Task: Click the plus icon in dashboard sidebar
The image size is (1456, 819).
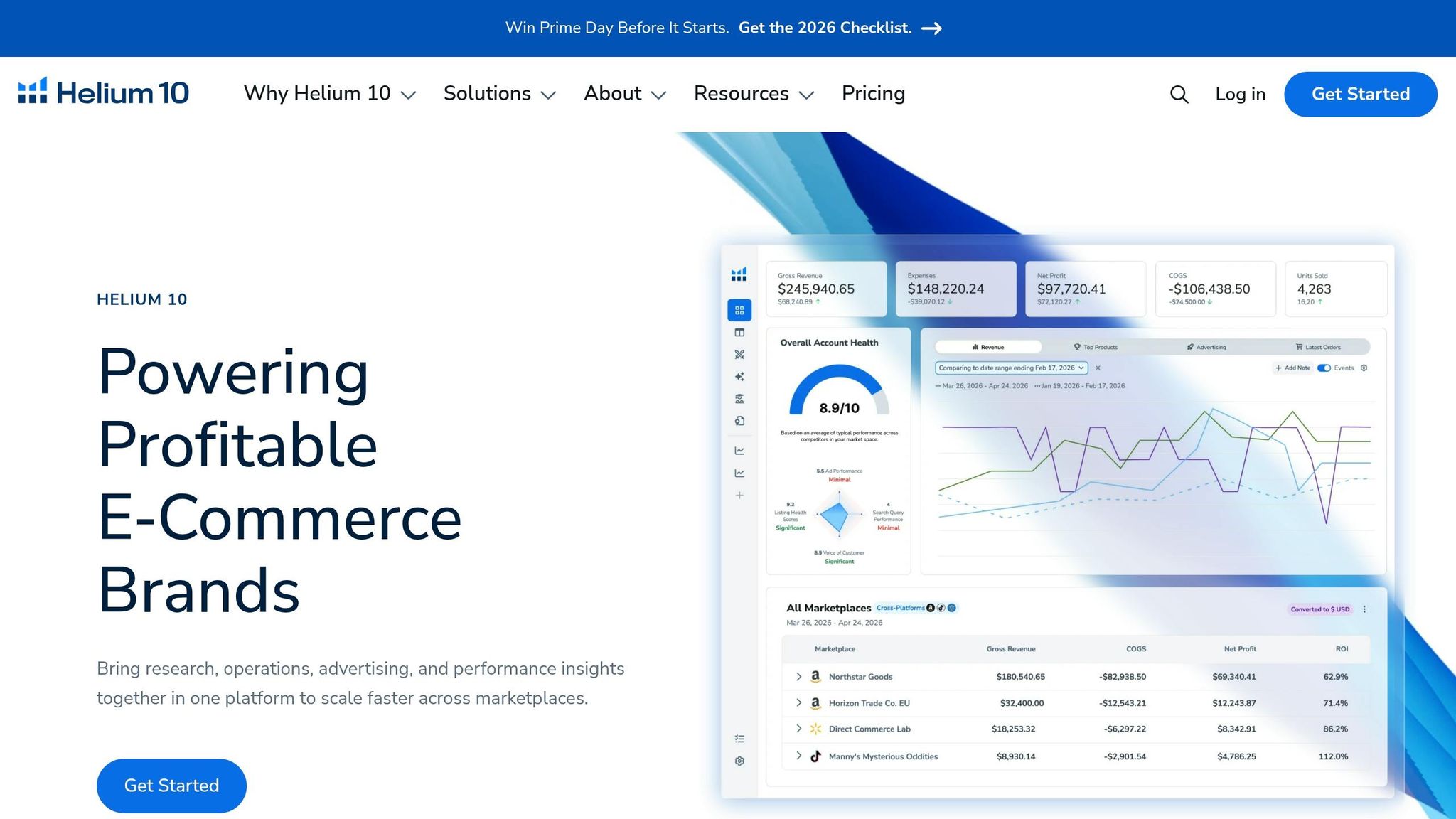Action: [x=739, y=496]
